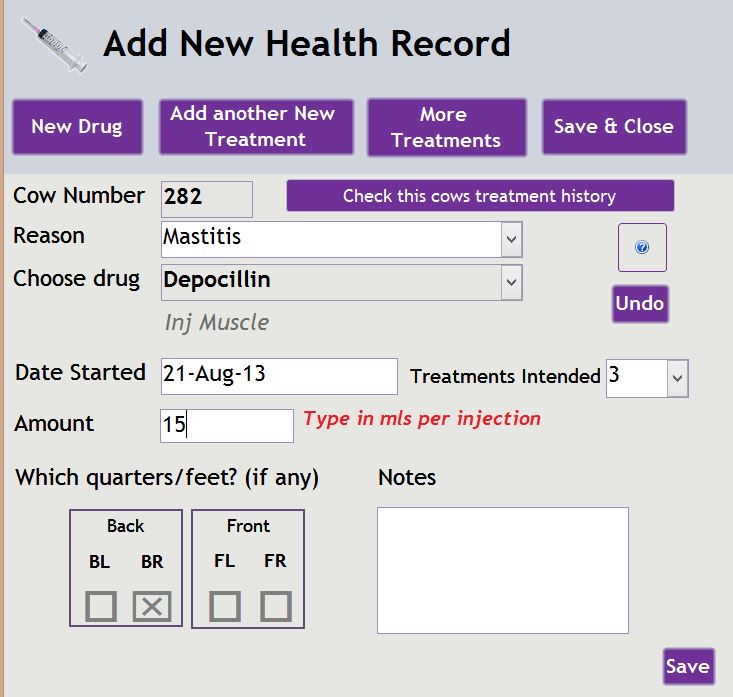Viewport: 733px width, 697px height.
Task: Click into the Amount field
Action: (227, 426)
